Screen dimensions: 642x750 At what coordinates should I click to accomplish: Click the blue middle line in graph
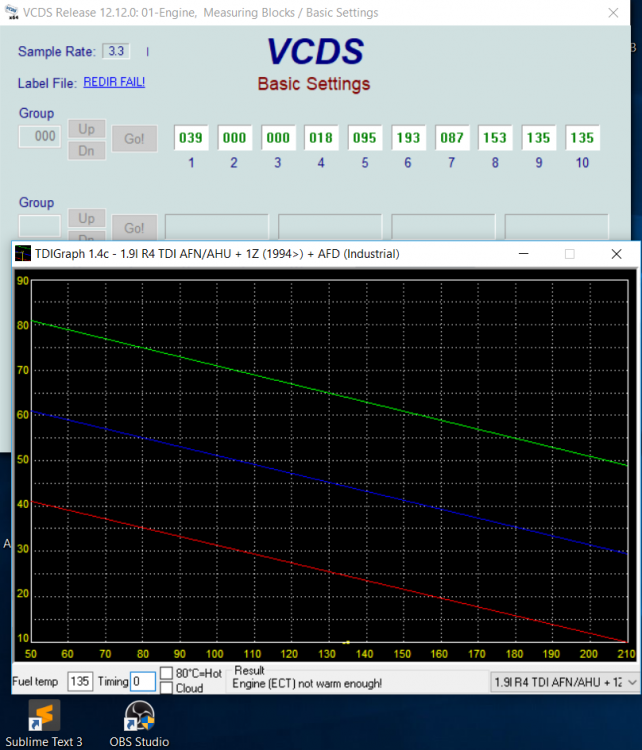(x=329, y=482)
